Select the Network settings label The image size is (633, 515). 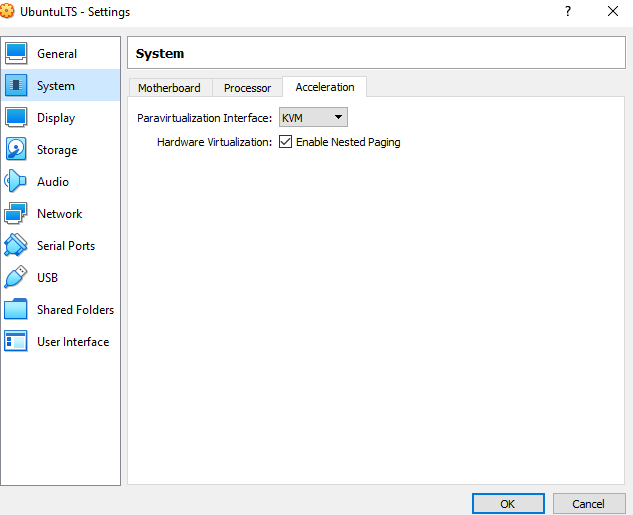[60, 214]
